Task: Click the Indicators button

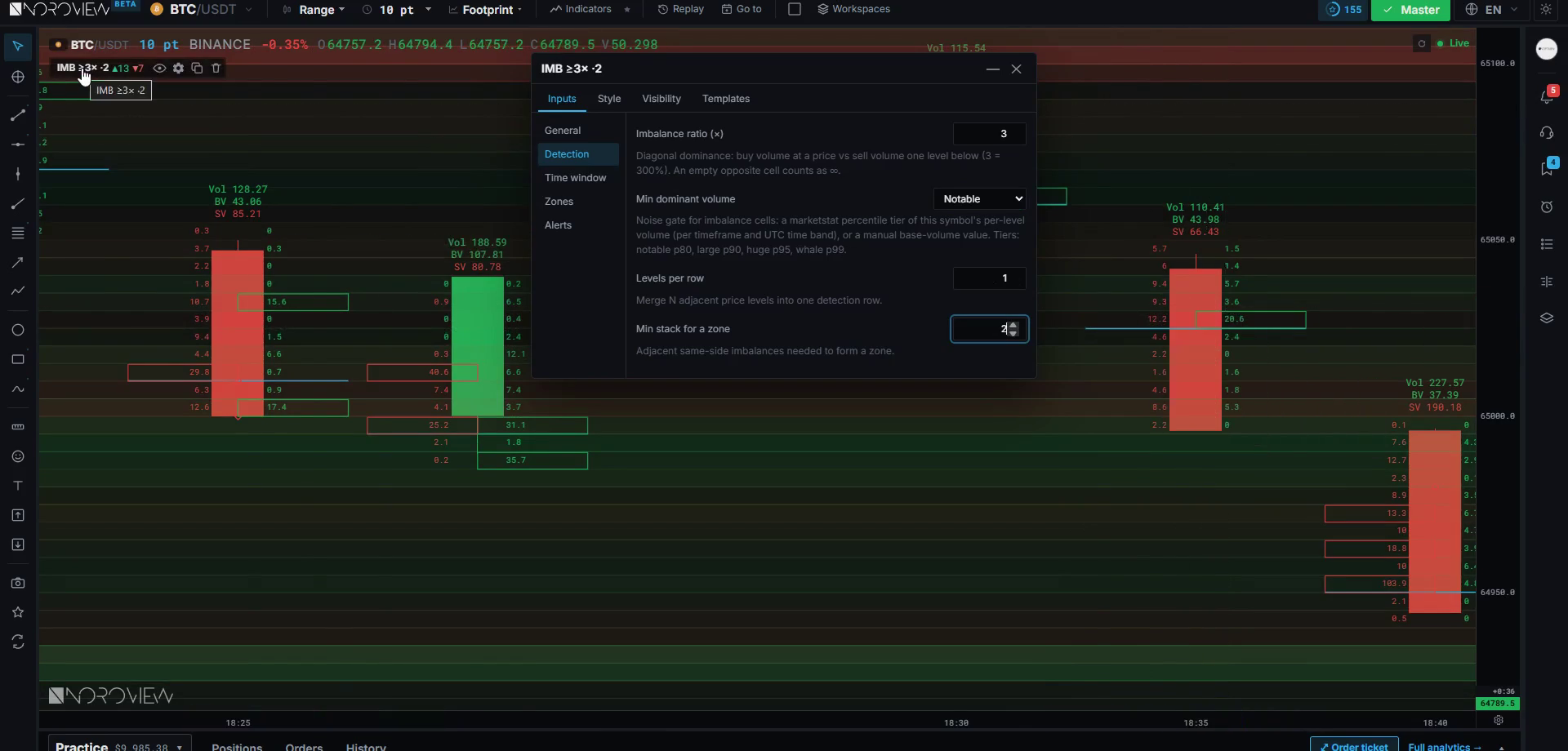Action: click(x=581, y=9)
